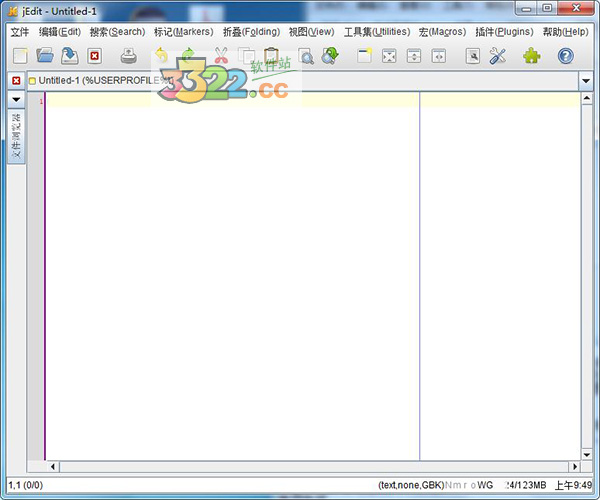Expand the buffer switcher dropdown arrow

pyautogui.click(x=585, y=80)
